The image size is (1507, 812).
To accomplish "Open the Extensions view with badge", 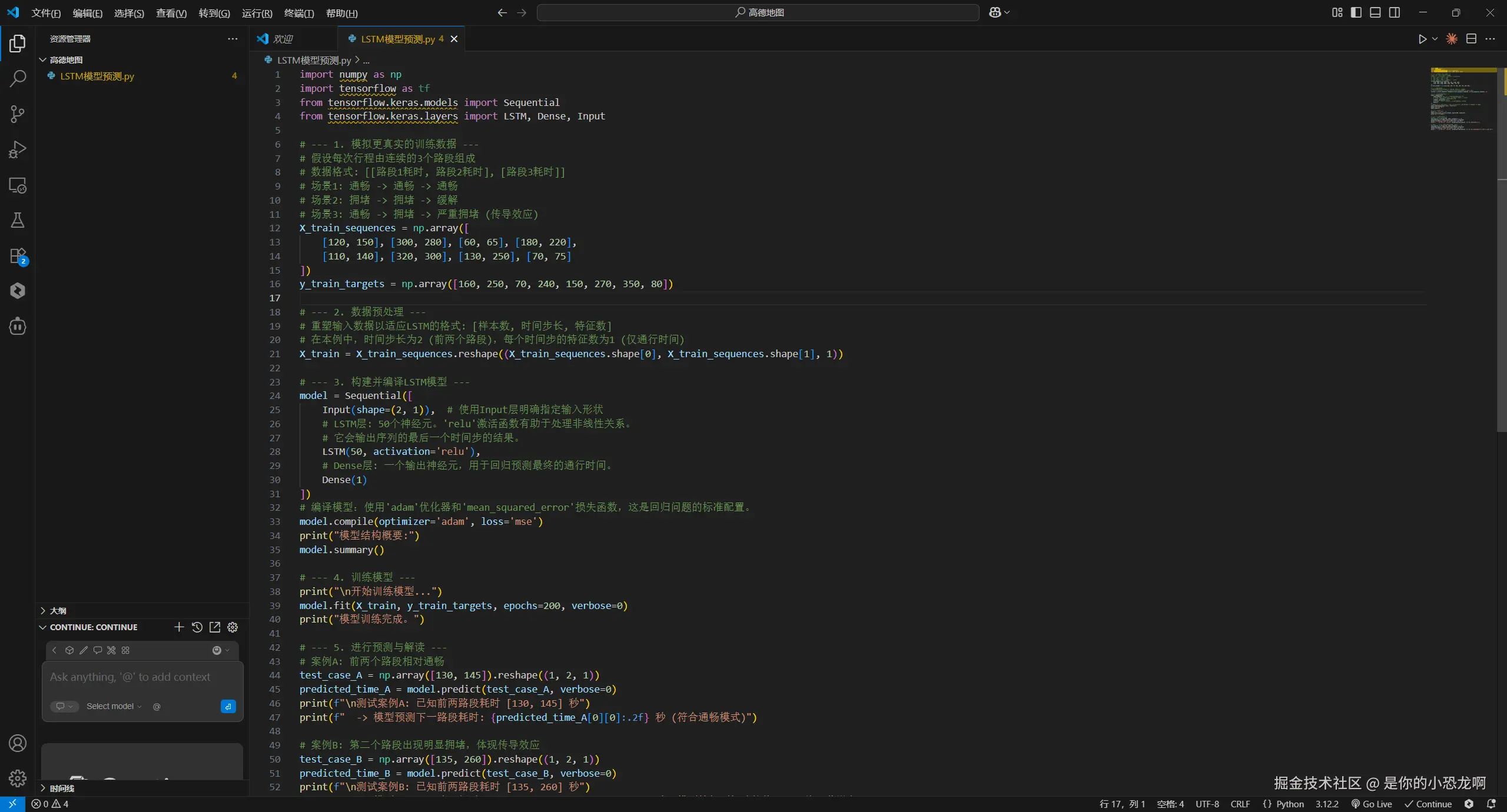I will click(x=18, y=256).
